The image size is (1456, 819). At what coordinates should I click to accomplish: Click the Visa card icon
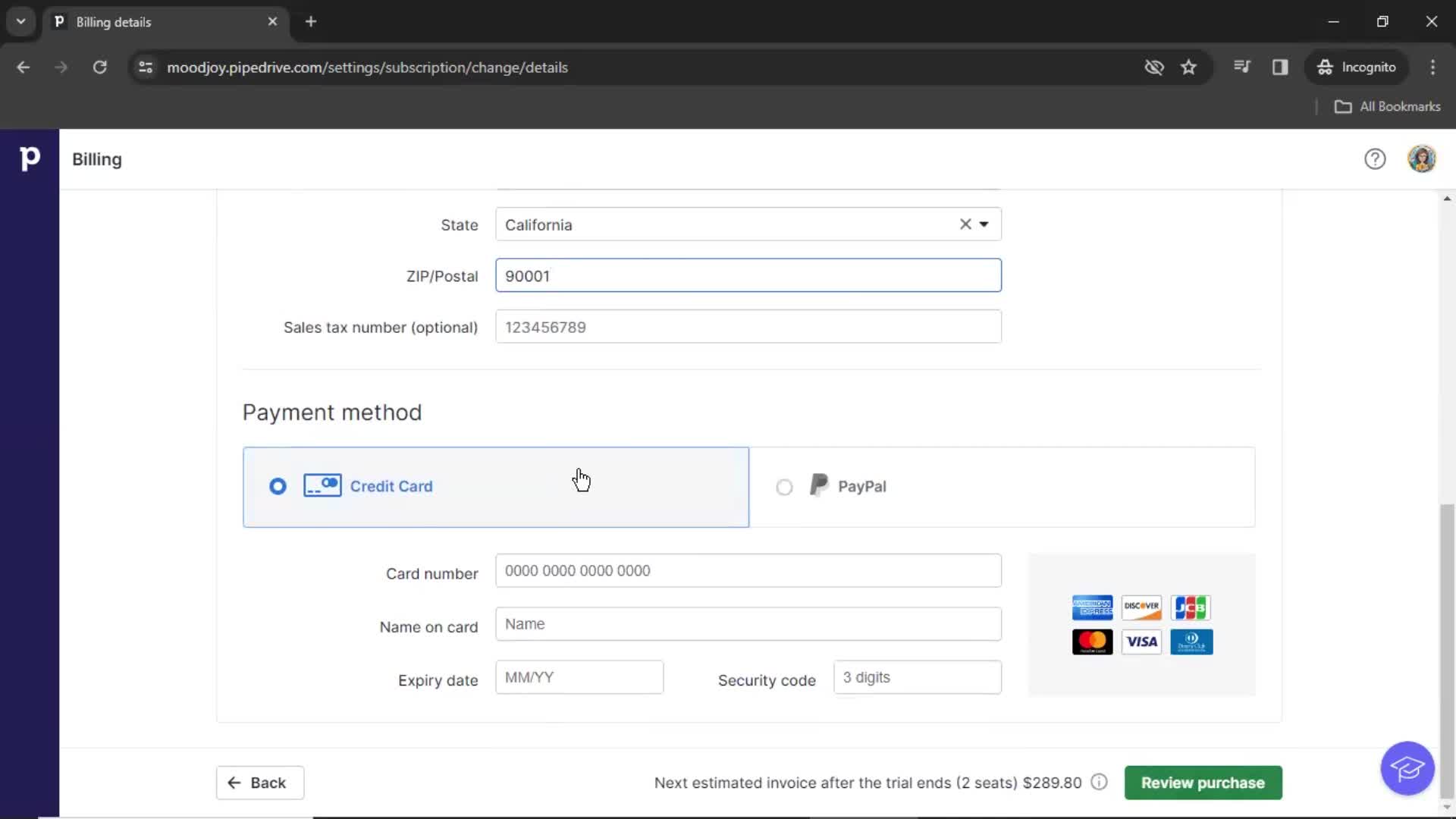point(1141,641)
